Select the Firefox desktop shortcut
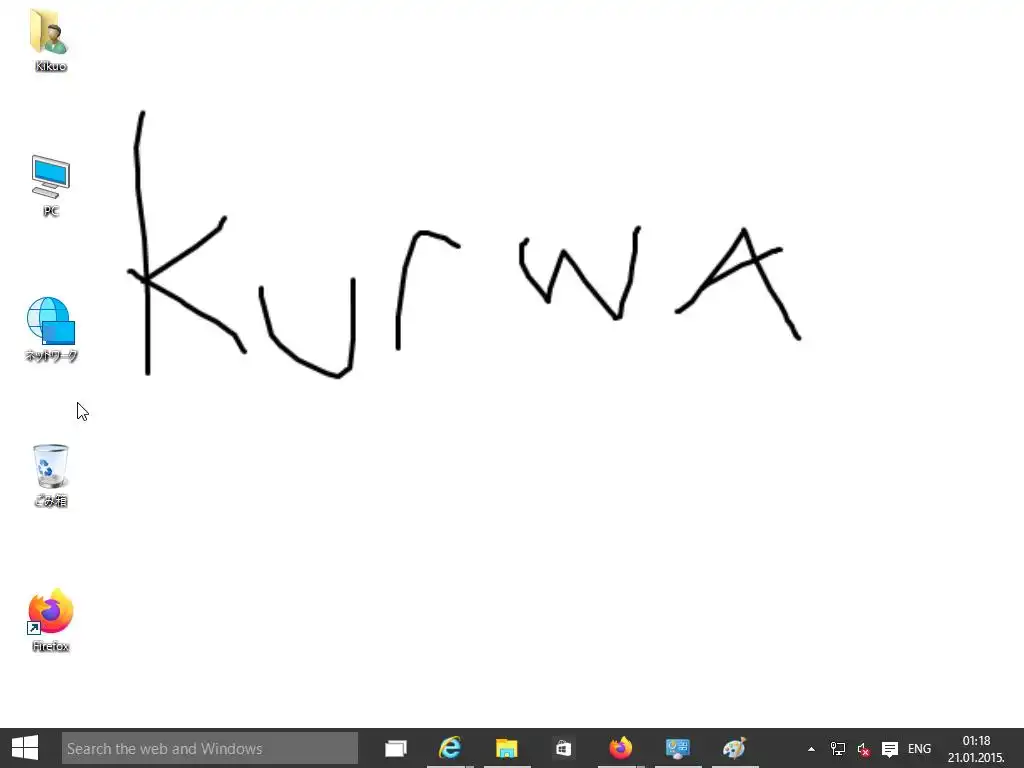1024x768 pixels. coord(50,620)
